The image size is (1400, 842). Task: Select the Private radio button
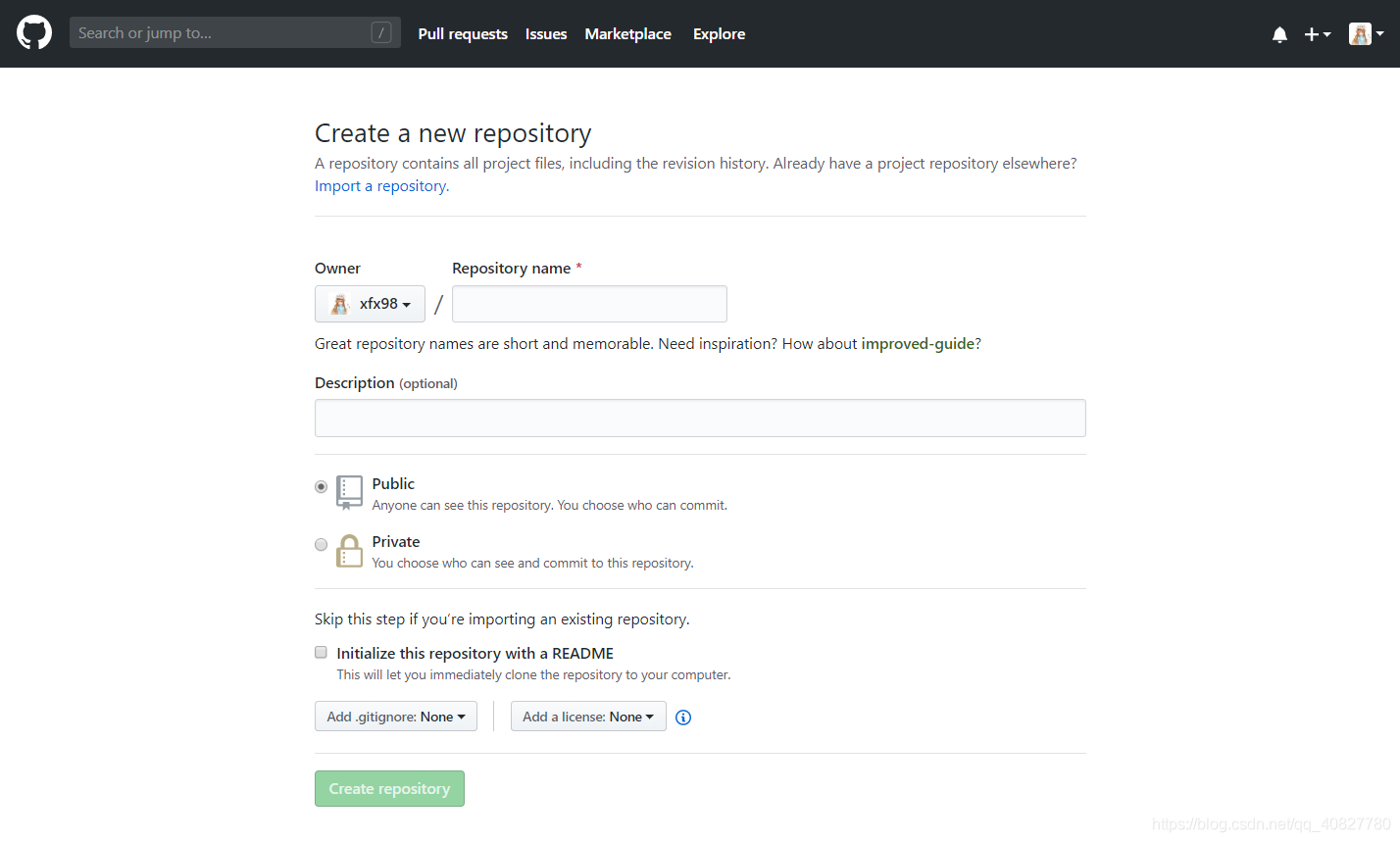tap(321, 544)
